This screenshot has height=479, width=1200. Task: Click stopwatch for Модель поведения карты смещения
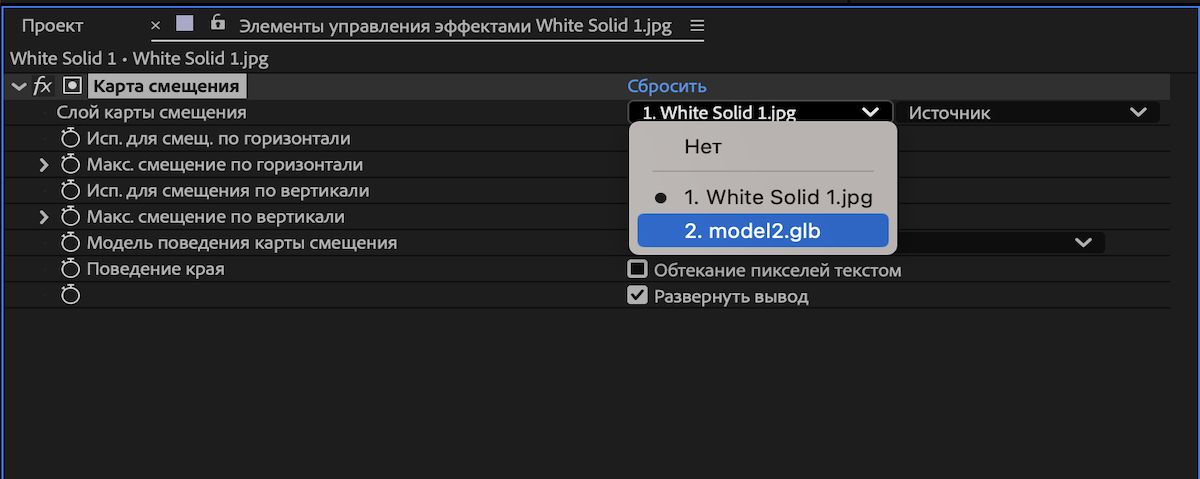70,243
